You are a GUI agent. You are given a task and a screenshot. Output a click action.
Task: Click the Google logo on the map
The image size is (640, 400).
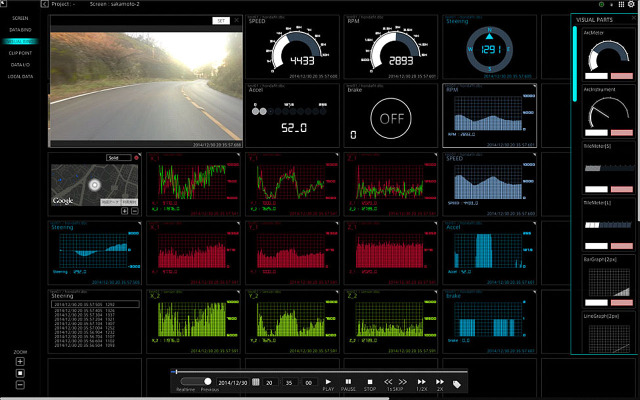[x=62, y=200]
